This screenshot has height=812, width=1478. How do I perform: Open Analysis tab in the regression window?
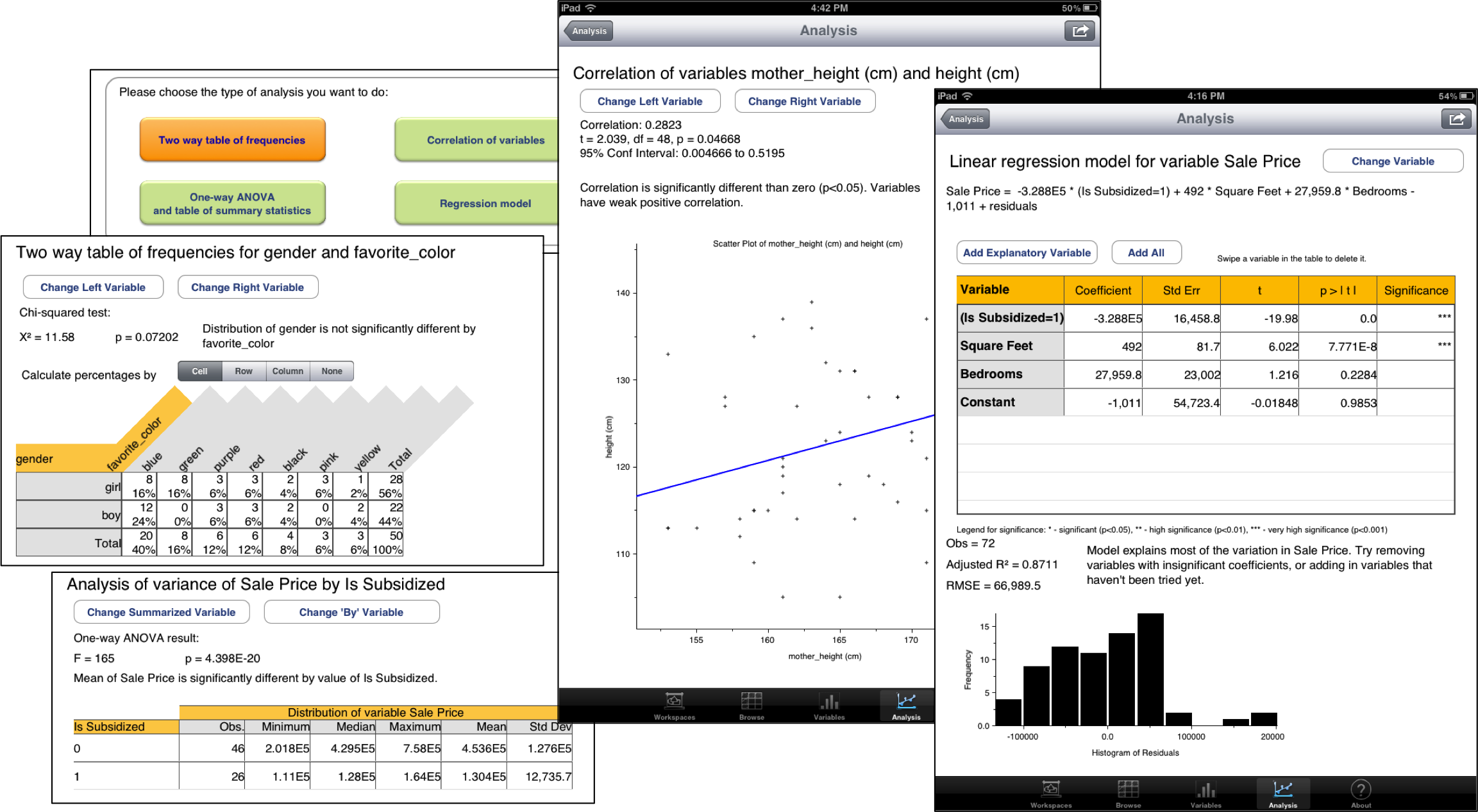(1283, 794)
